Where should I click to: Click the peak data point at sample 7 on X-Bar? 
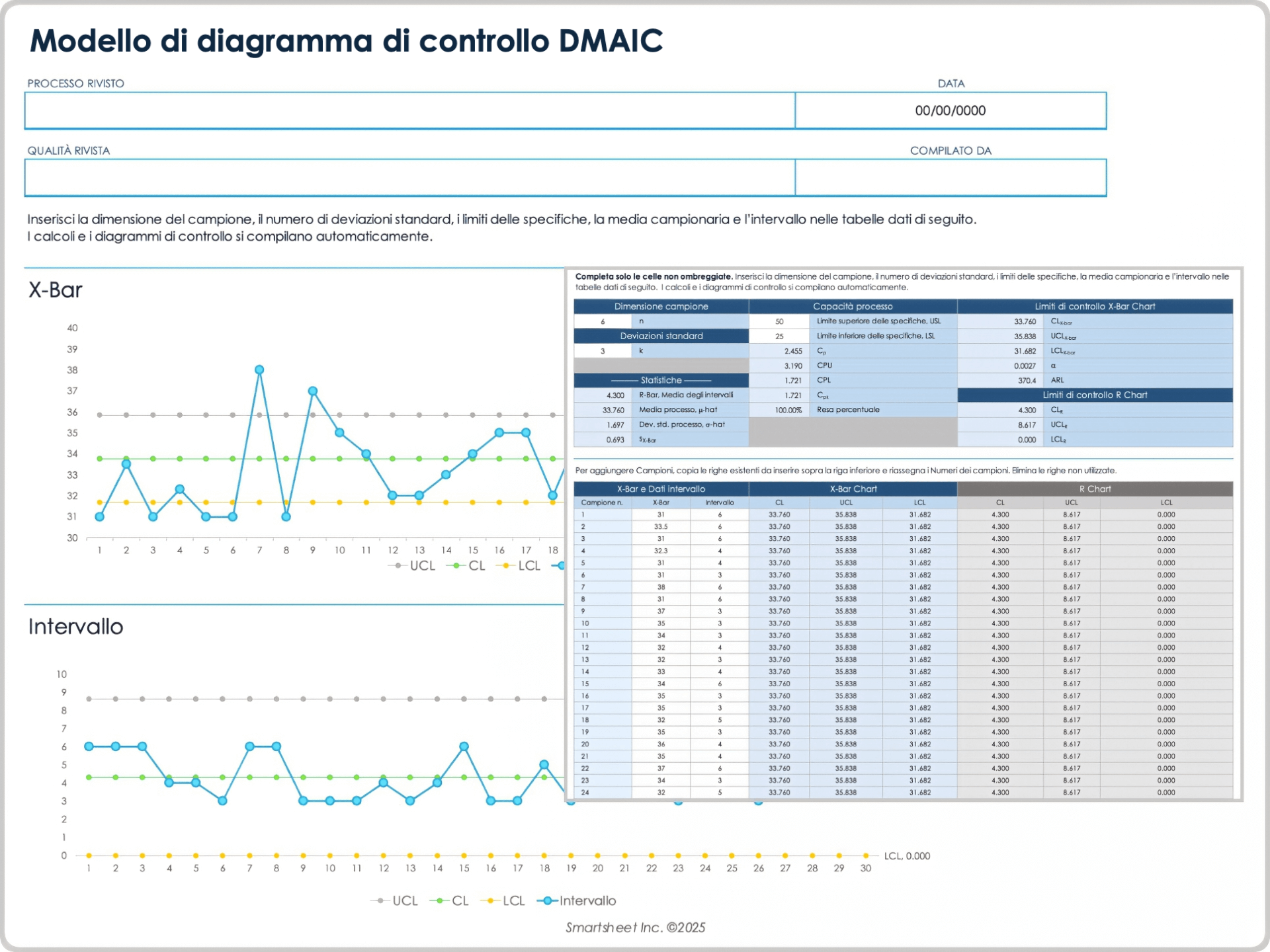259,370
